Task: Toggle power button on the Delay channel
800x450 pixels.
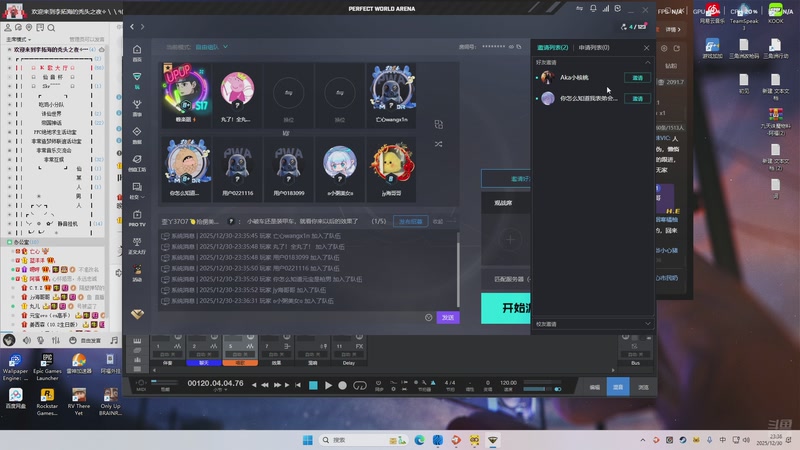Action: 359,337
